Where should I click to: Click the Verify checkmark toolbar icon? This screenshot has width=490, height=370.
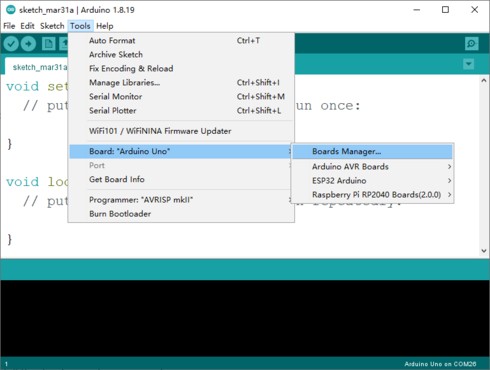click(x=11, y=44)
